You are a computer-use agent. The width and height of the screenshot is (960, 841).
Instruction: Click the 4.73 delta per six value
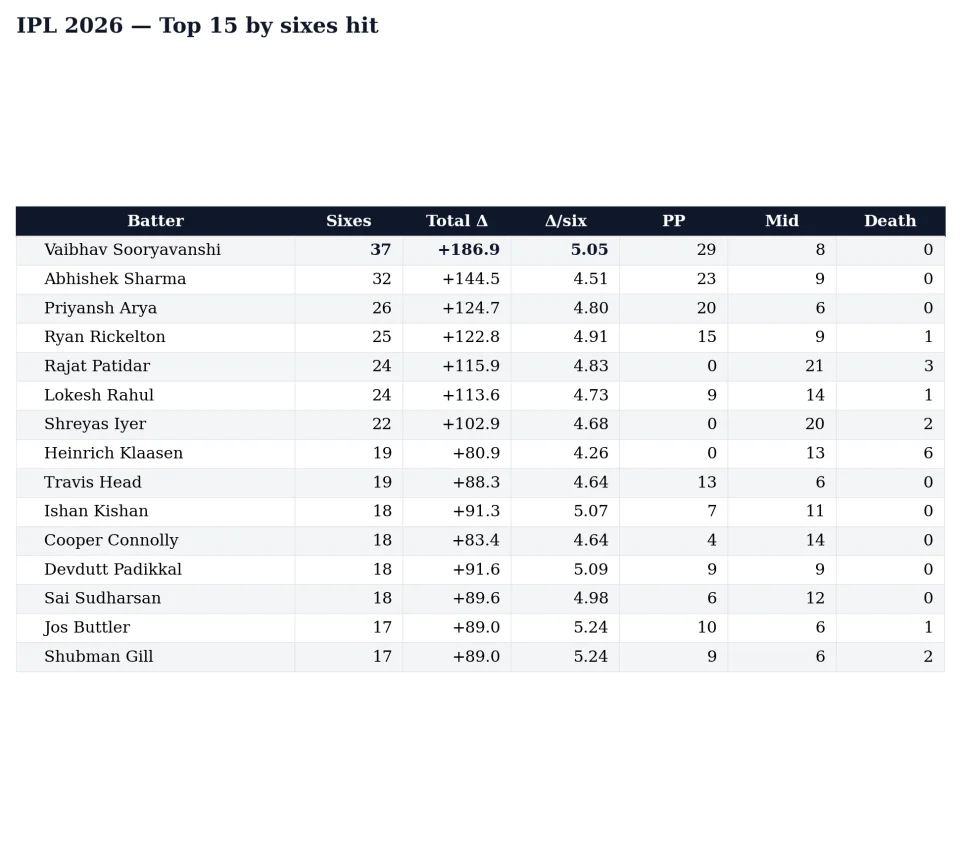[590, 395]
